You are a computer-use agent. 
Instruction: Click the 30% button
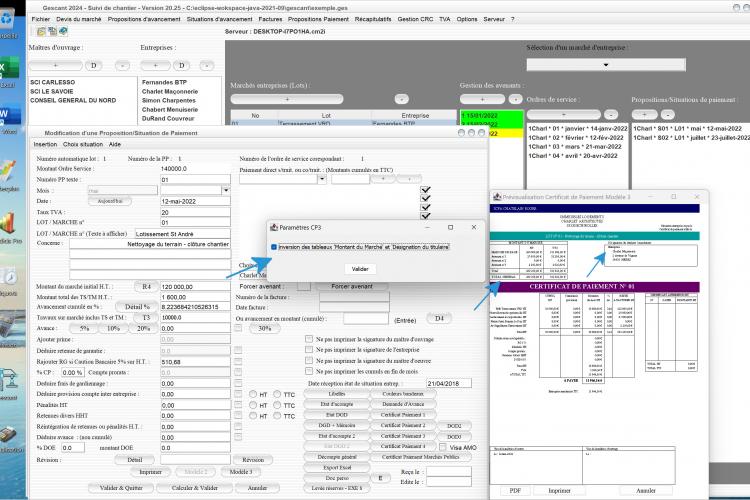pyautogui.click(x=265, y=328)
